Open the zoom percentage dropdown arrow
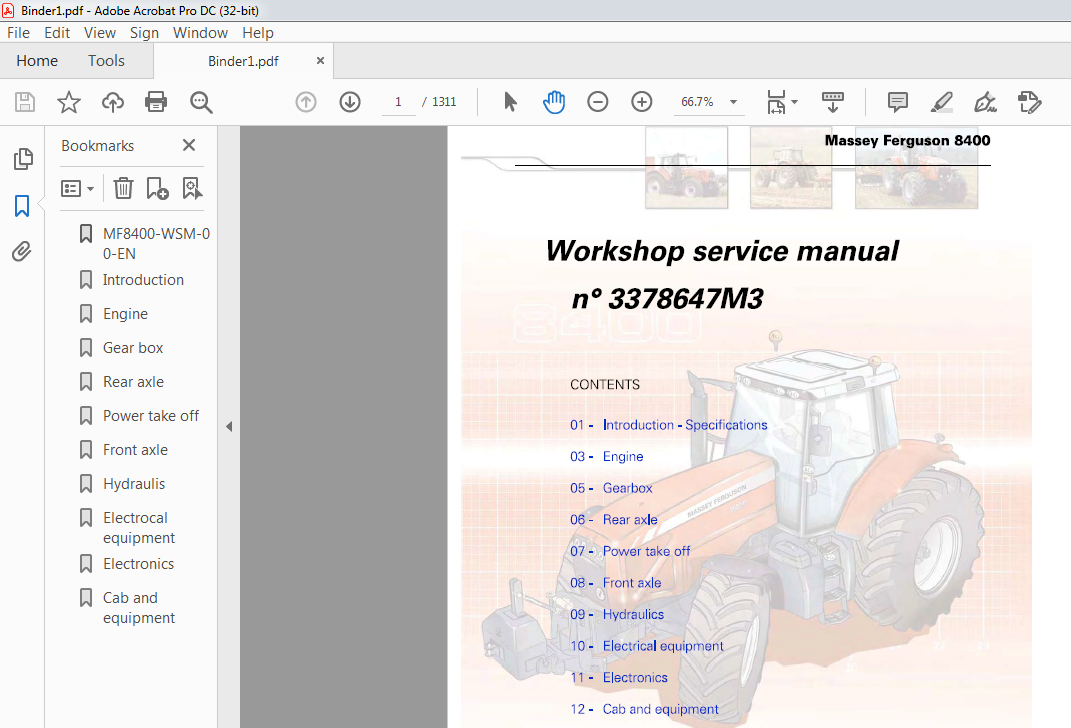This screenshot has width=1071, height=728. pyautogui.click(x=734, y=102)
